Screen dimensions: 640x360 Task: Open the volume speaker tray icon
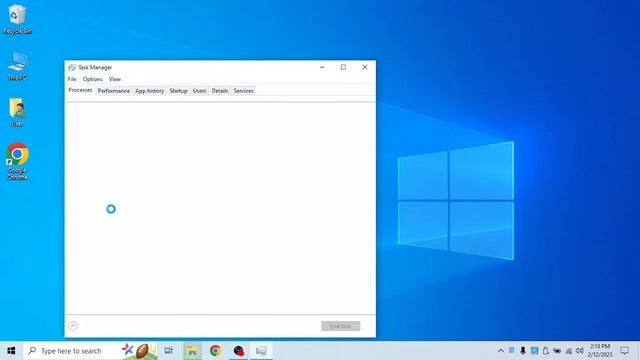[x=580, y=351]
